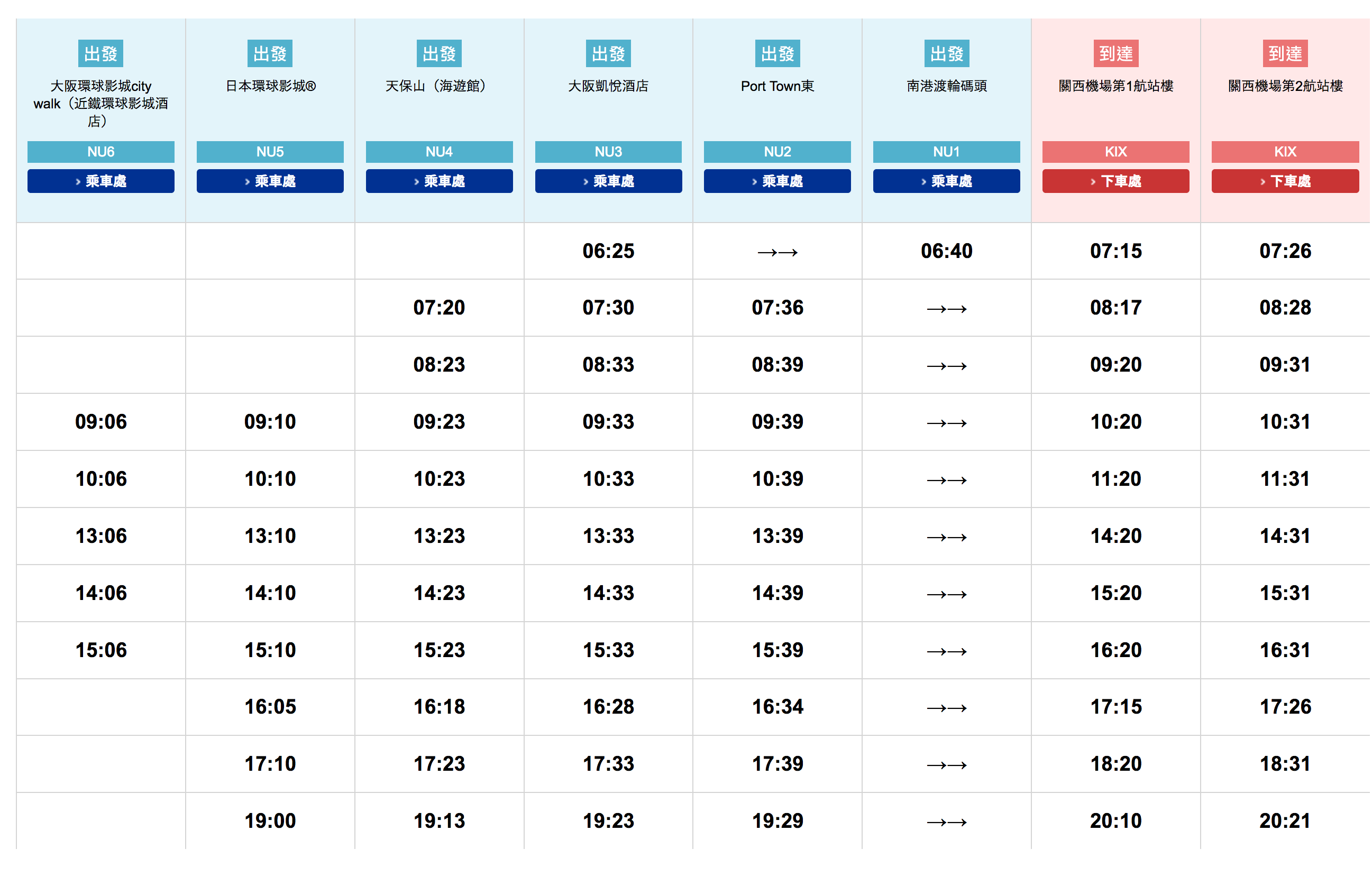Open the NU1 乘車處 button under 南港渡輪碼頭
The width and height of the screenshot is (1372, 886).
[x=946, y=181]
